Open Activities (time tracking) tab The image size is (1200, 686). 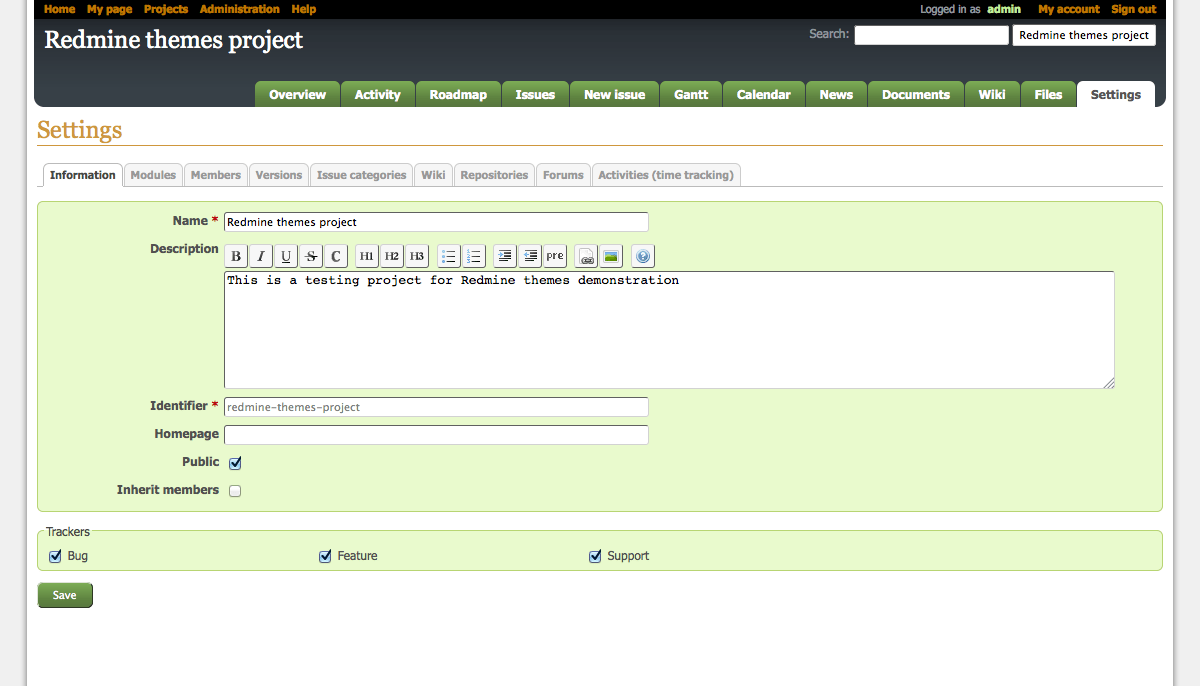666,175
